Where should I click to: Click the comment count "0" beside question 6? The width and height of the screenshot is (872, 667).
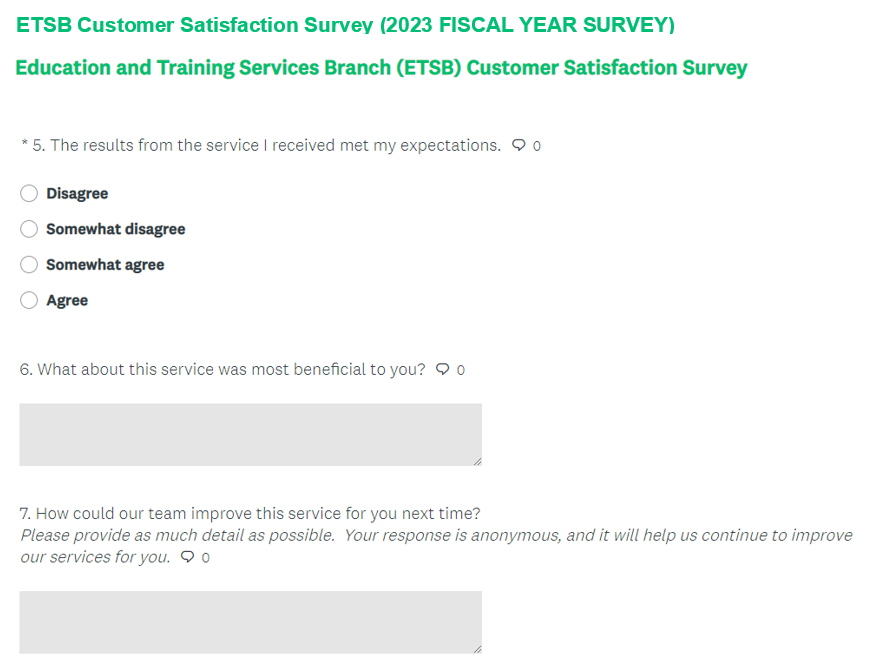pyautogui.click(x=461, y=370)
